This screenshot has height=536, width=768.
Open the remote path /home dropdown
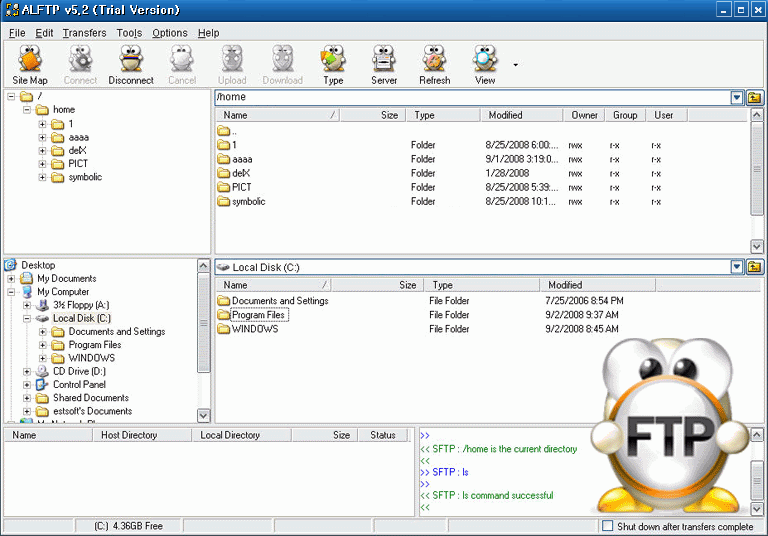(x=737, y=97)
